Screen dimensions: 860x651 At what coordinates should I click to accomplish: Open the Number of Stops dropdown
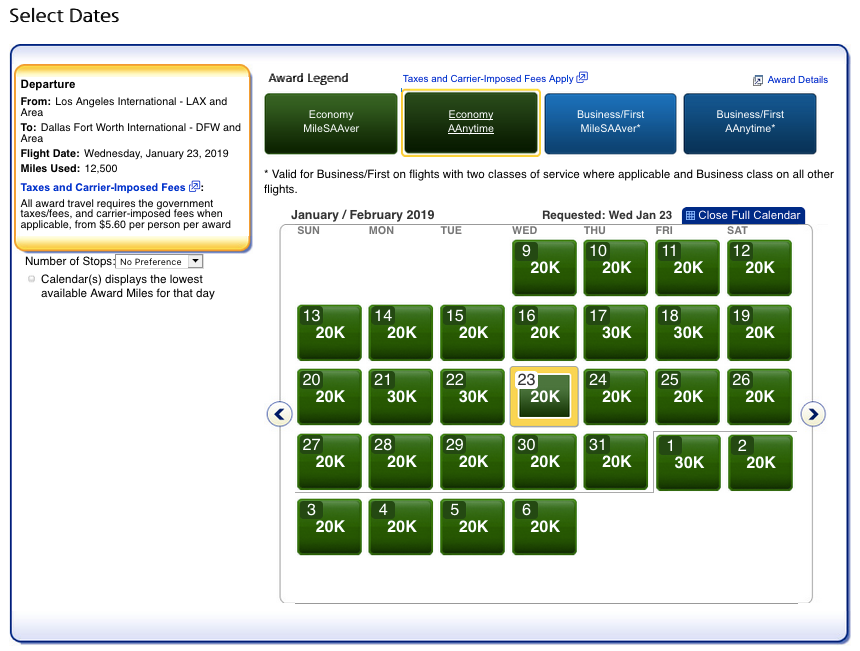pos(160,262)
